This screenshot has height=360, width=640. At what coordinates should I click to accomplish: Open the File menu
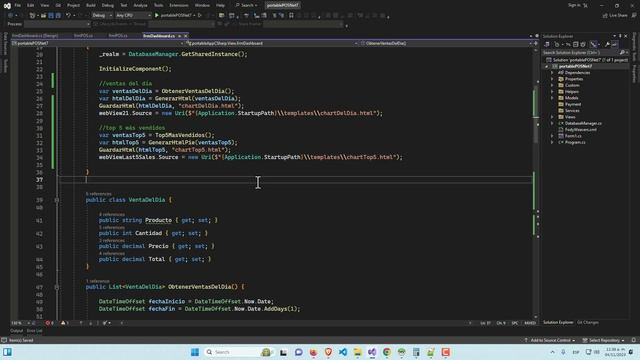click(x=18, y=5)
